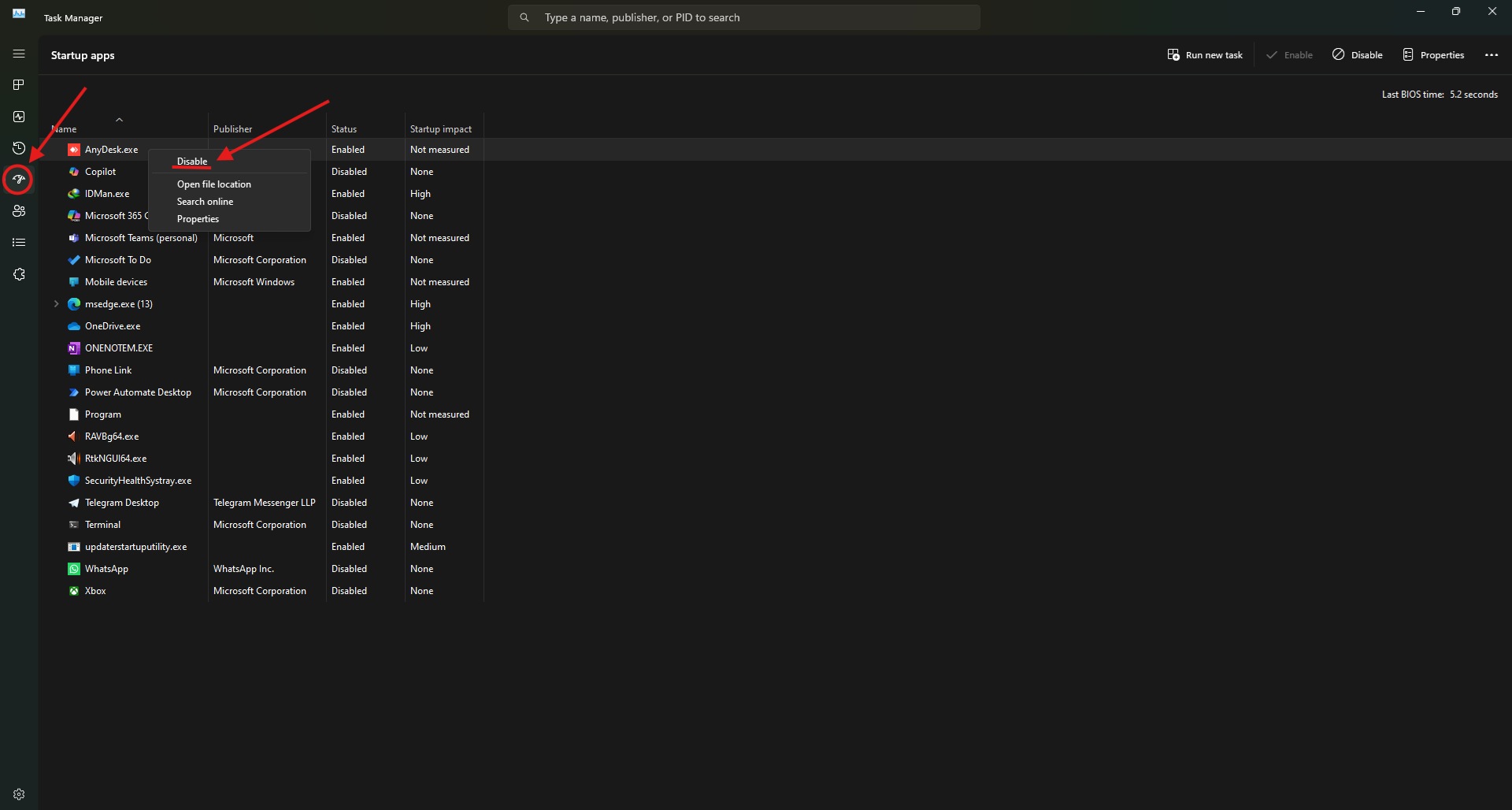Click the updaterstartuputility.exe icon
This screenshot has width=1512, height=810.
coord(74,547)
